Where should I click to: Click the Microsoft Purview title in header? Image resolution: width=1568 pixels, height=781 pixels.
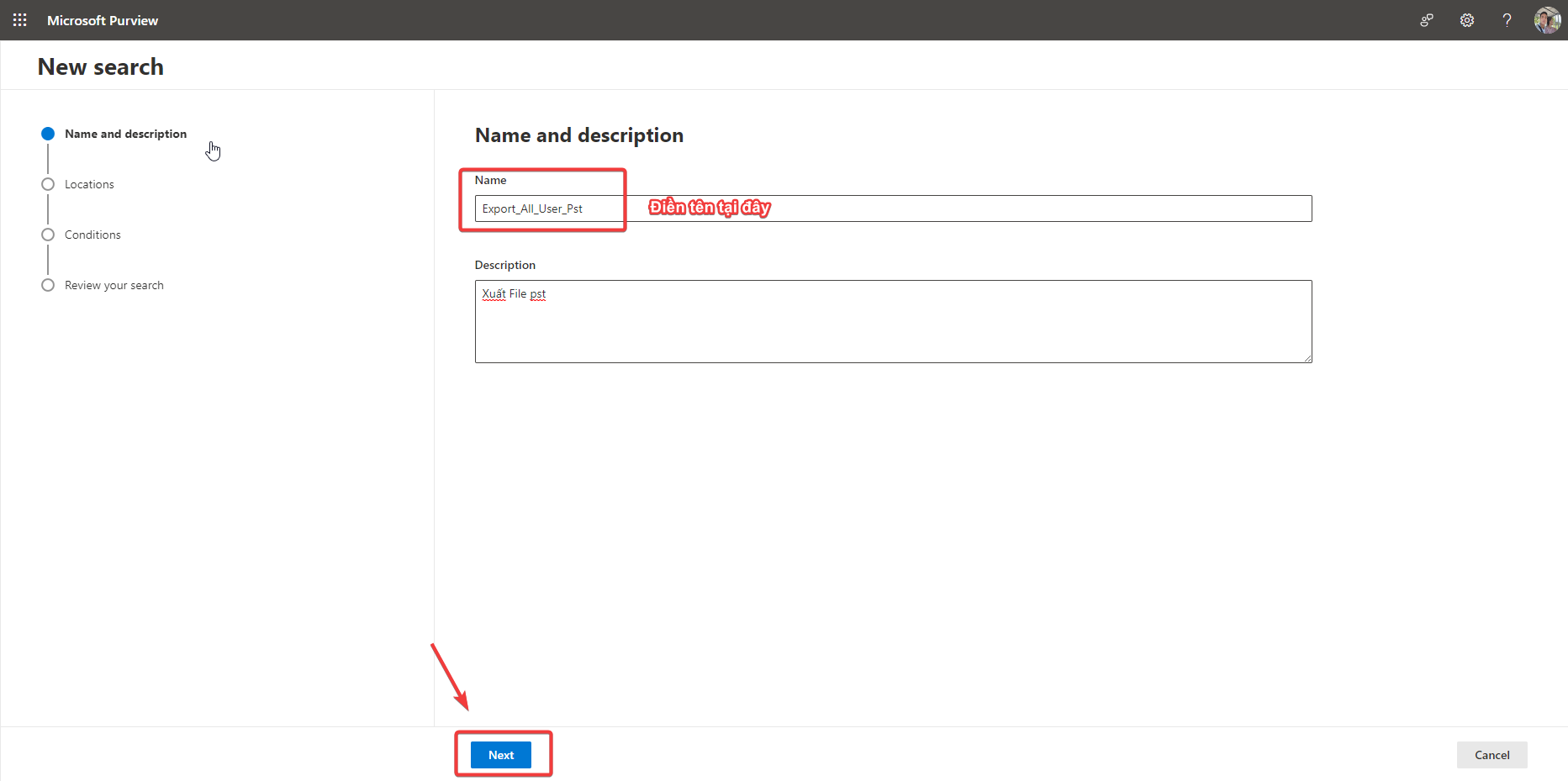coord(103,20)
